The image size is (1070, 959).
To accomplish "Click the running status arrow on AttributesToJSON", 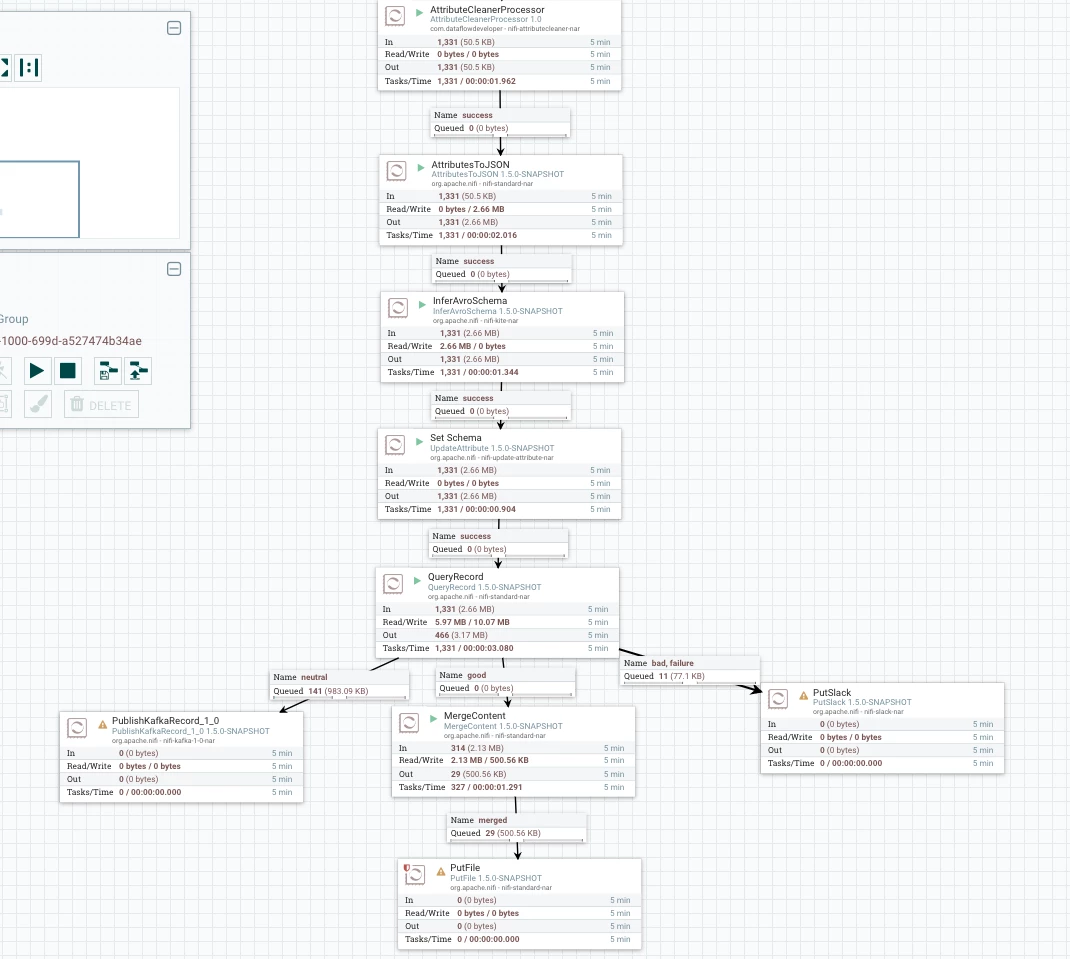I will [x=421, y=167].
